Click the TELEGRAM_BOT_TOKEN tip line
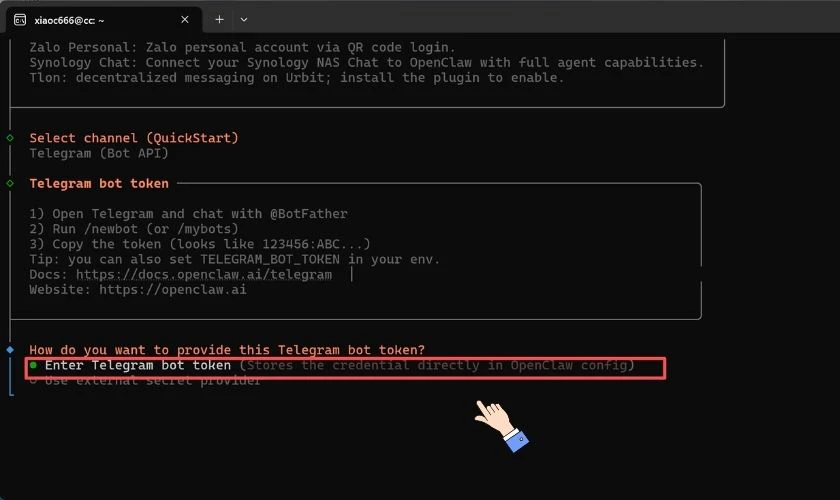840x500 pixels. click(234, 260)
